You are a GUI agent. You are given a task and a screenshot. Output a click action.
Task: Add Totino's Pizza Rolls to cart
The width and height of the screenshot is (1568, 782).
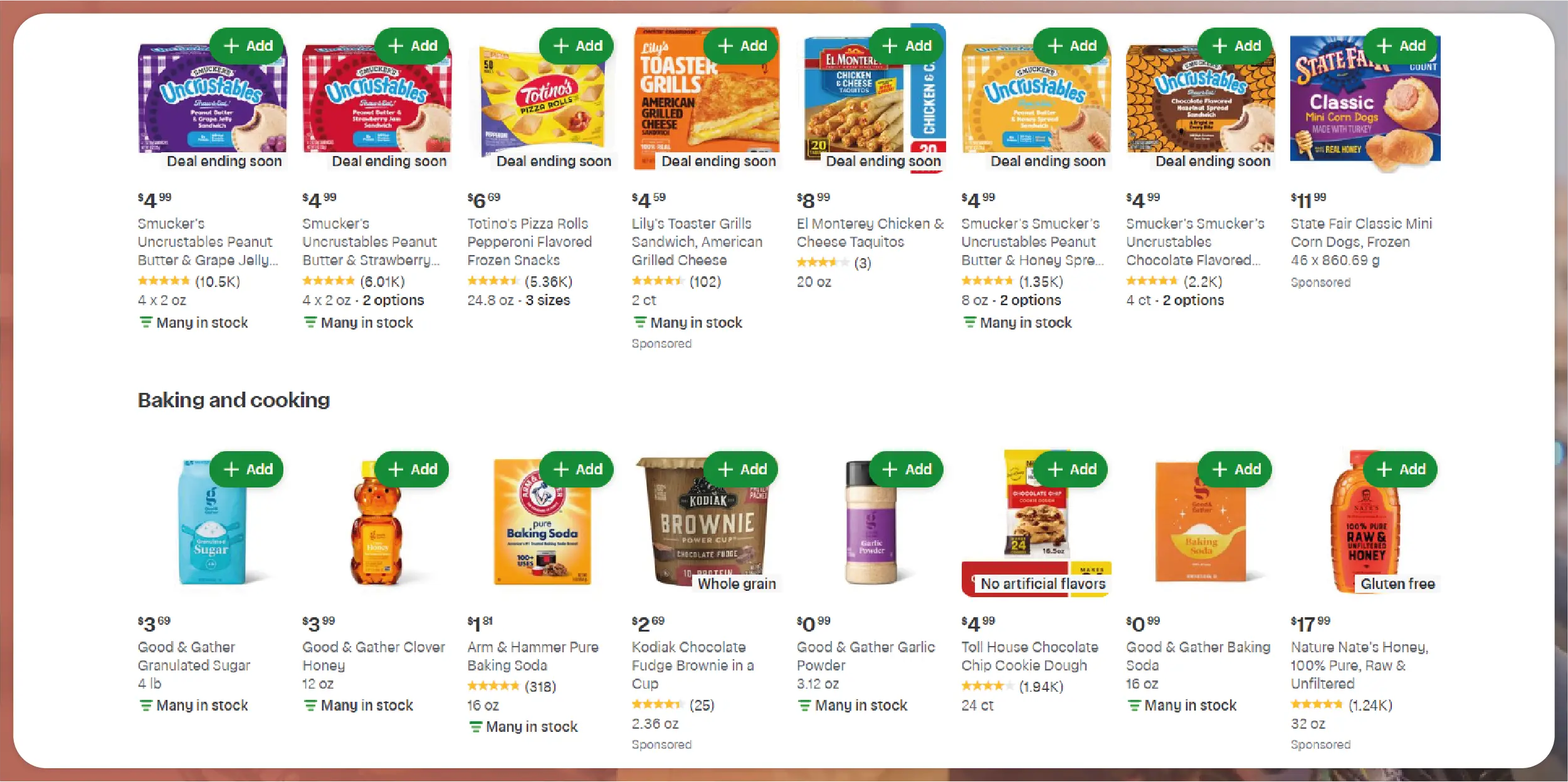[x=576, y=46]
